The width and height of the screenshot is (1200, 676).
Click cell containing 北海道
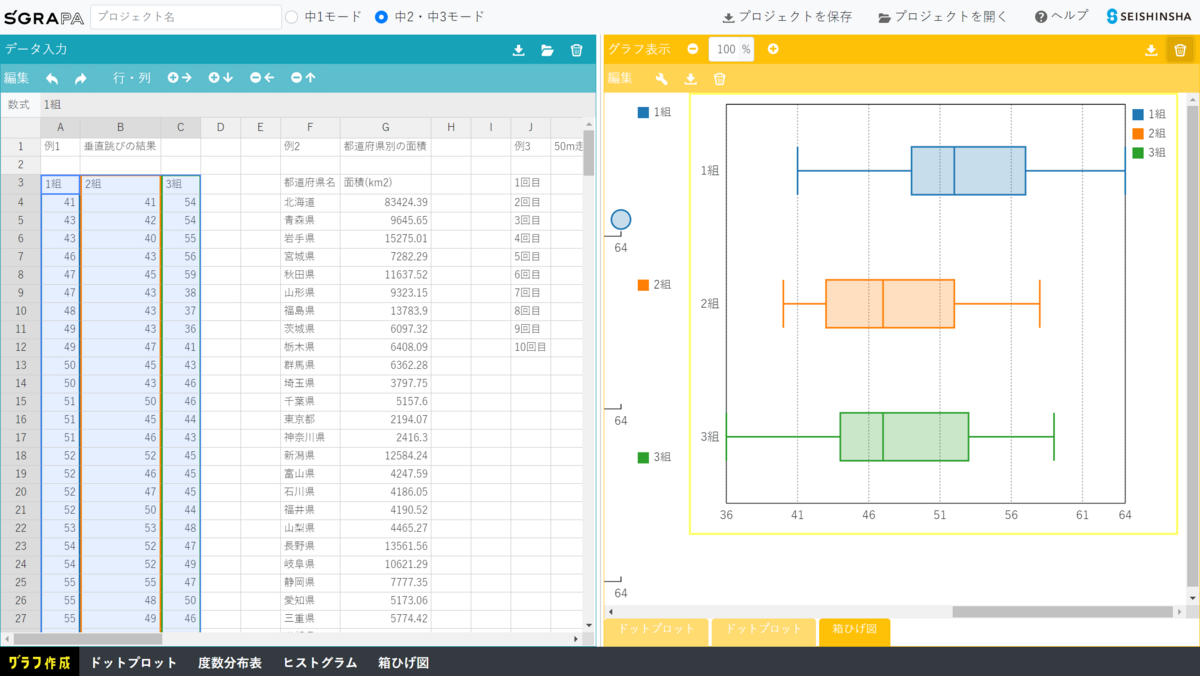click(310, 202)
